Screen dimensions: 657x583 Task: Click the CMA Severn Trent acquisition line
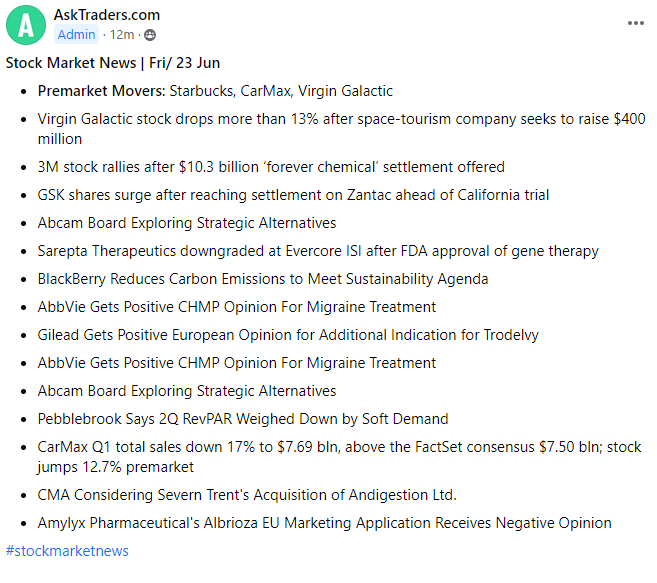[x=247, y=495]
